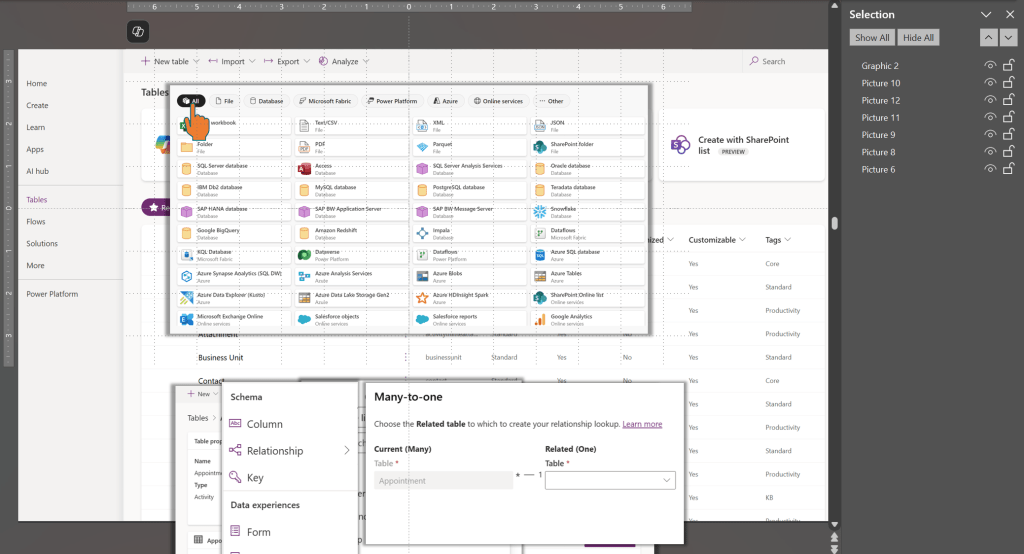Click the lock icon for Picture 10

[x=1009, y=83]
